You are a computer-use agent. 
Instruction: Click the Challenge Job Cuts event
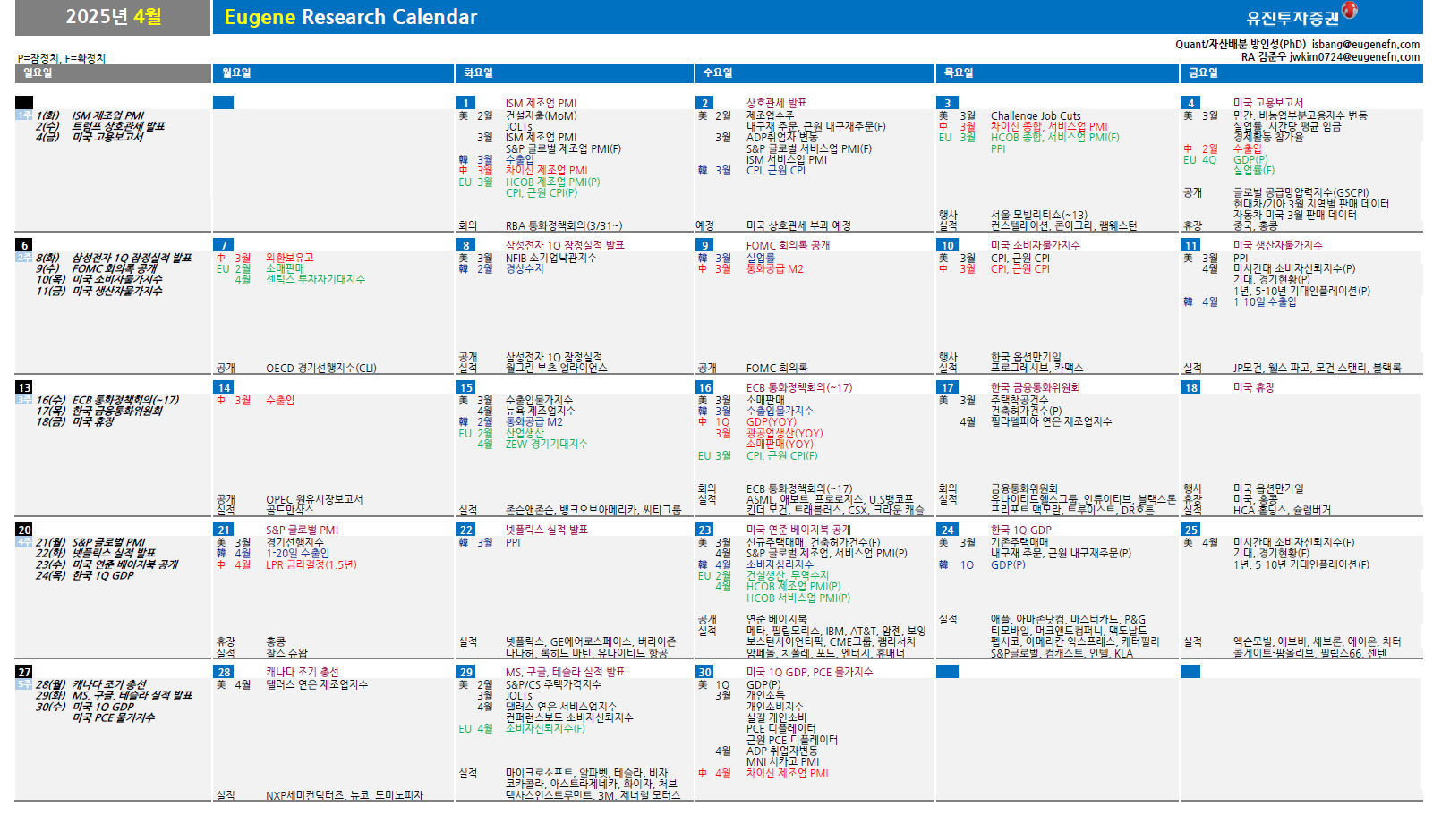[1035, 115]
